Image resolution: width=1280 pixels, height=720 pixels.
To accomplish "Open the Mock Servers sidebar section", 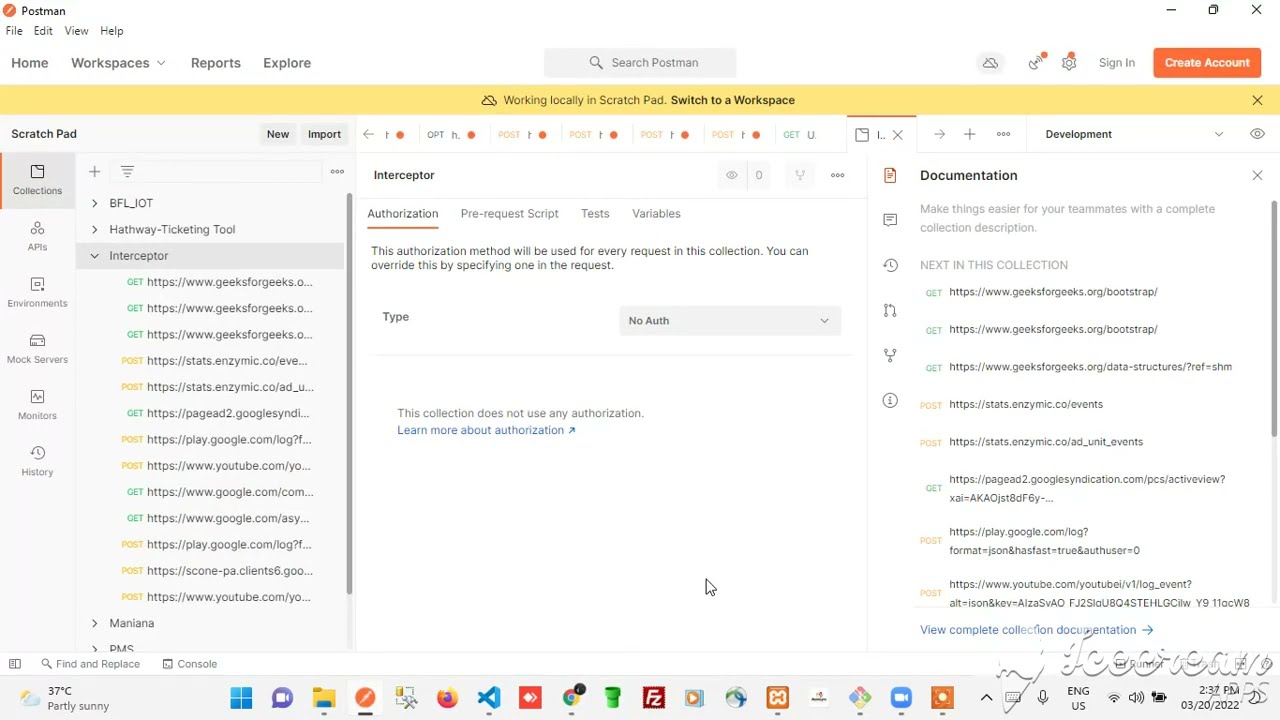I will [37, 348].
